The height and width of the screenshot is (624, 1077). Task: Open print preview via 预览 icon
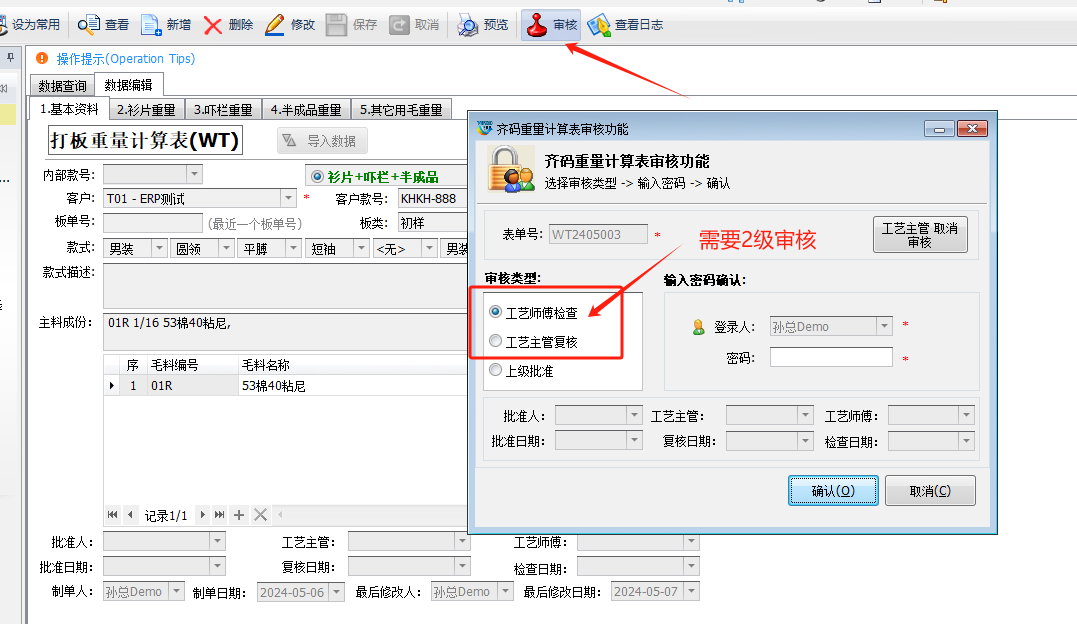(468, 25)
